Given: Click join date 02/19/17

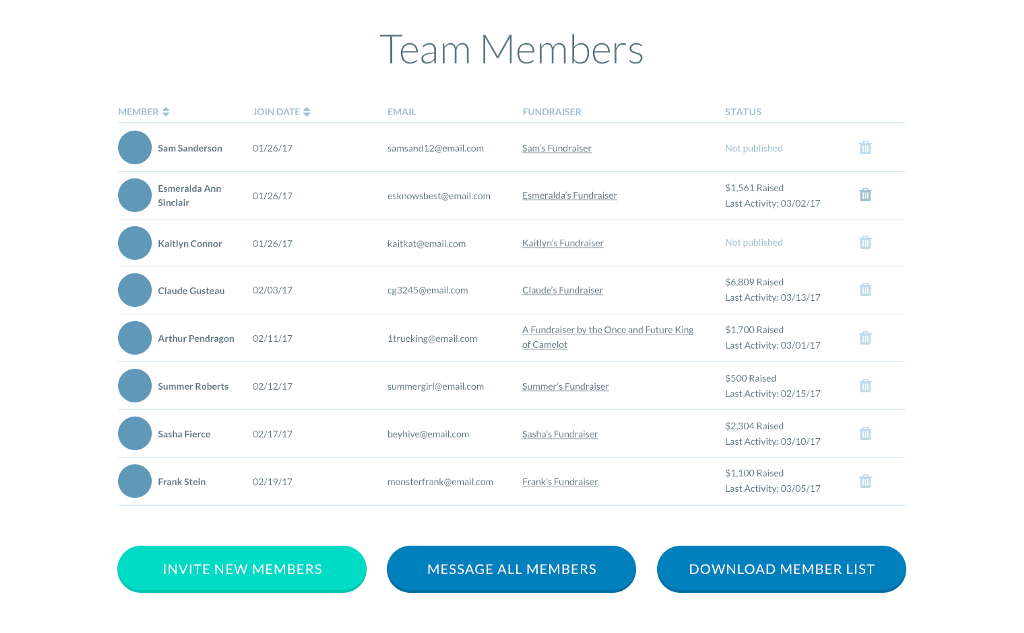Looking at the screenshot, I should pos(272,481).
